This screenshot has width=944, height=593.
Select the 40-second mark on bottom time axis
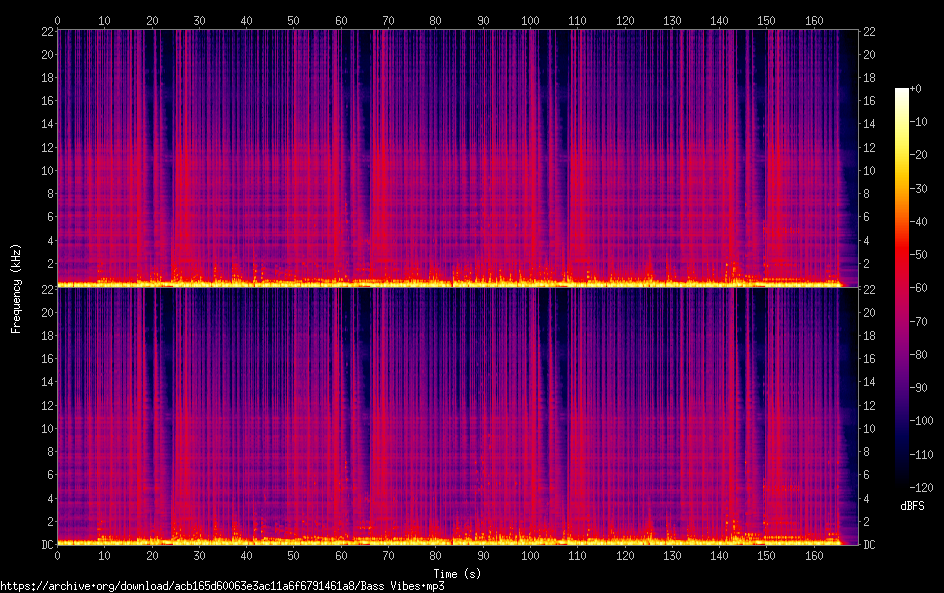tap(246, 555)
